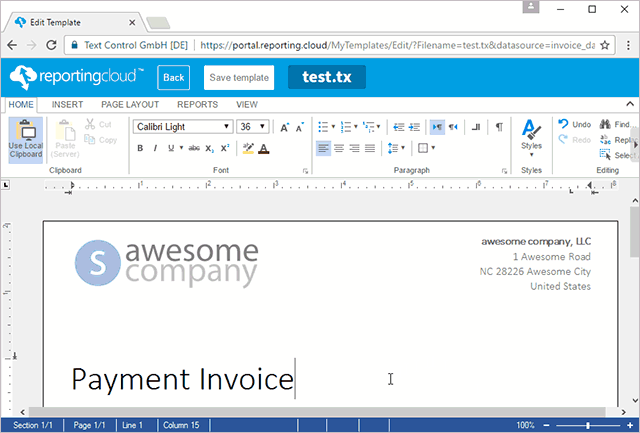Bookmark this page with star icon
Viewport: 640px width, 433px height.
[605, 45]
